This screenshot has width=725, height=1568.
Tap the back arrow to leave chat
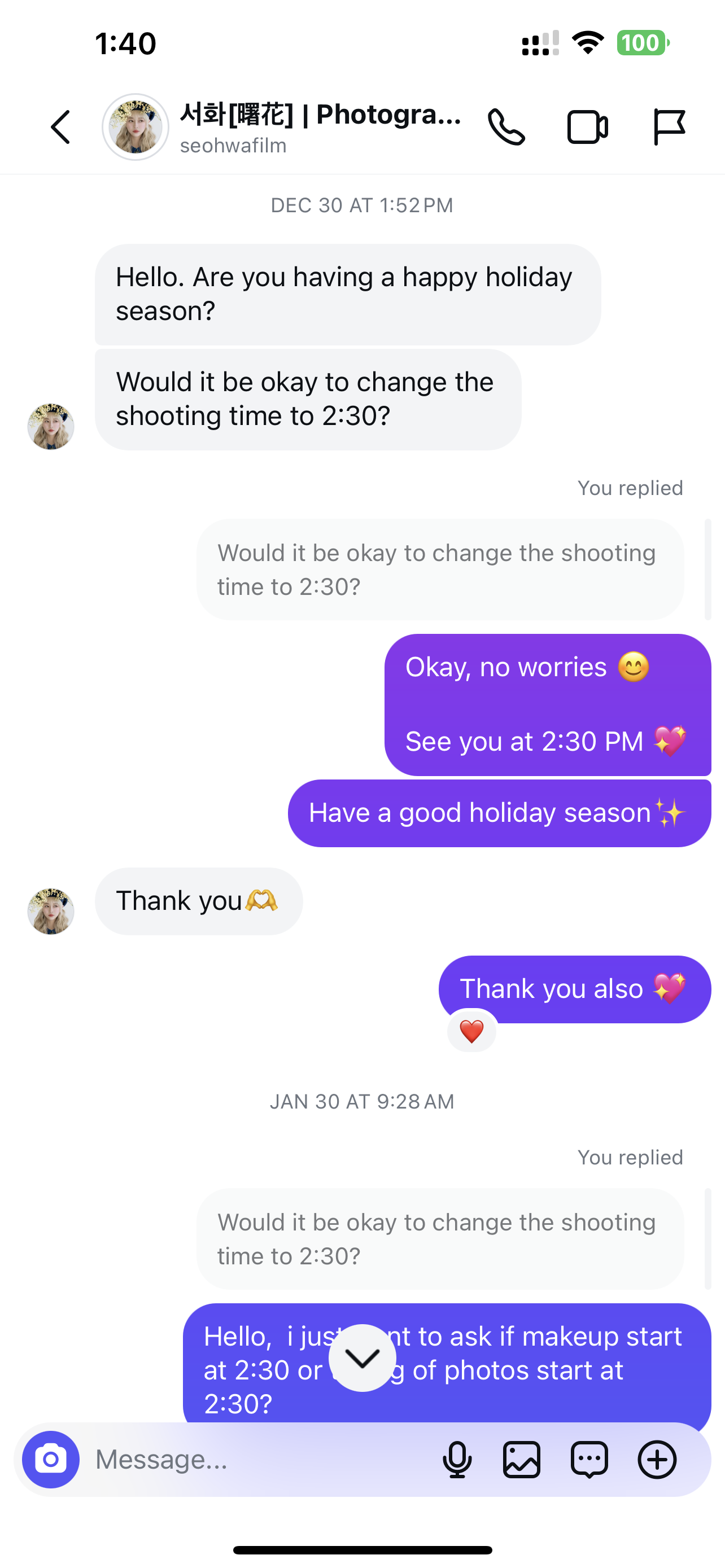(x=61, y=127)
